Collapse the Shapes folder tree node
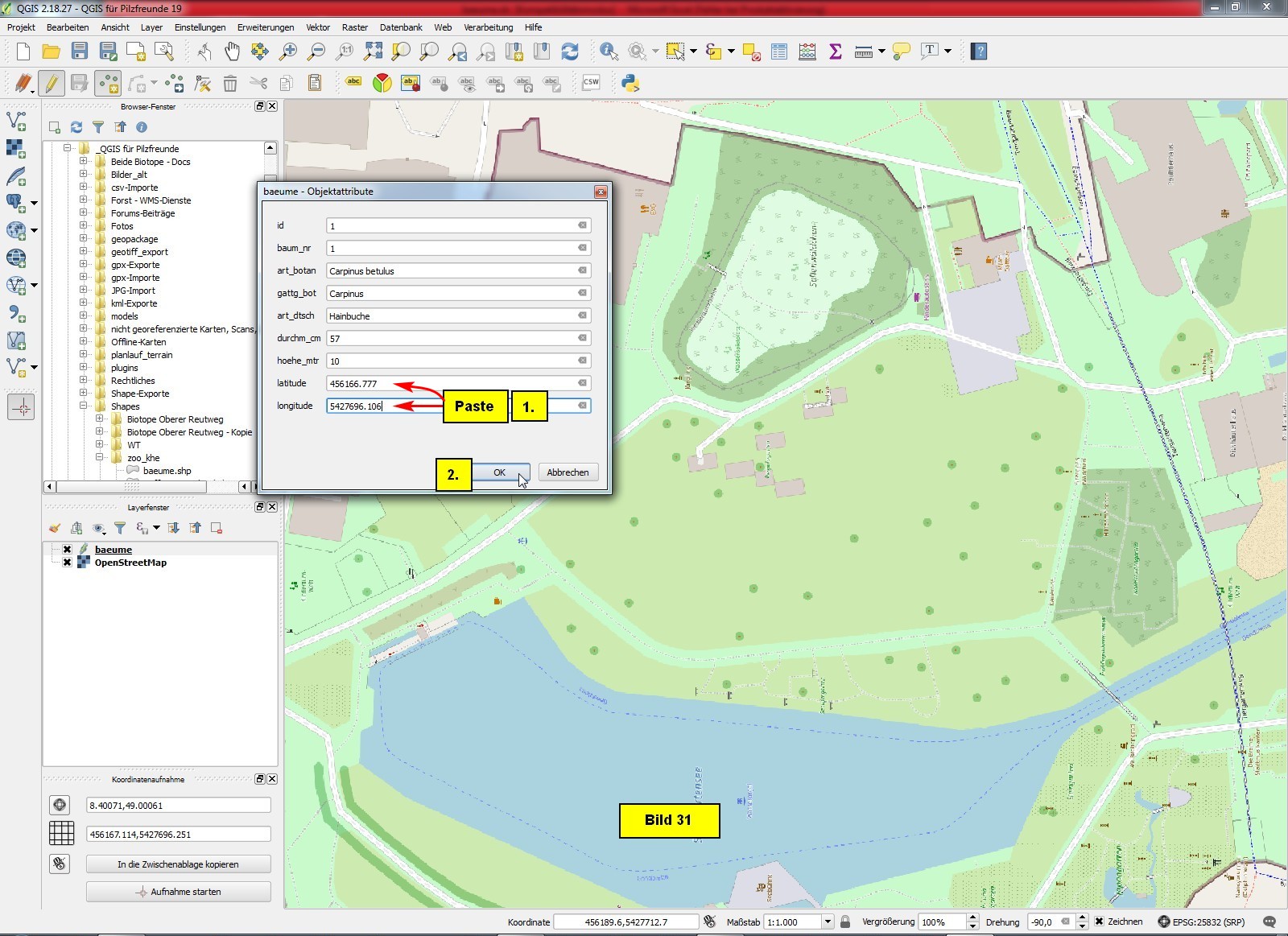 pyautogui.click(x=83, y=406)
